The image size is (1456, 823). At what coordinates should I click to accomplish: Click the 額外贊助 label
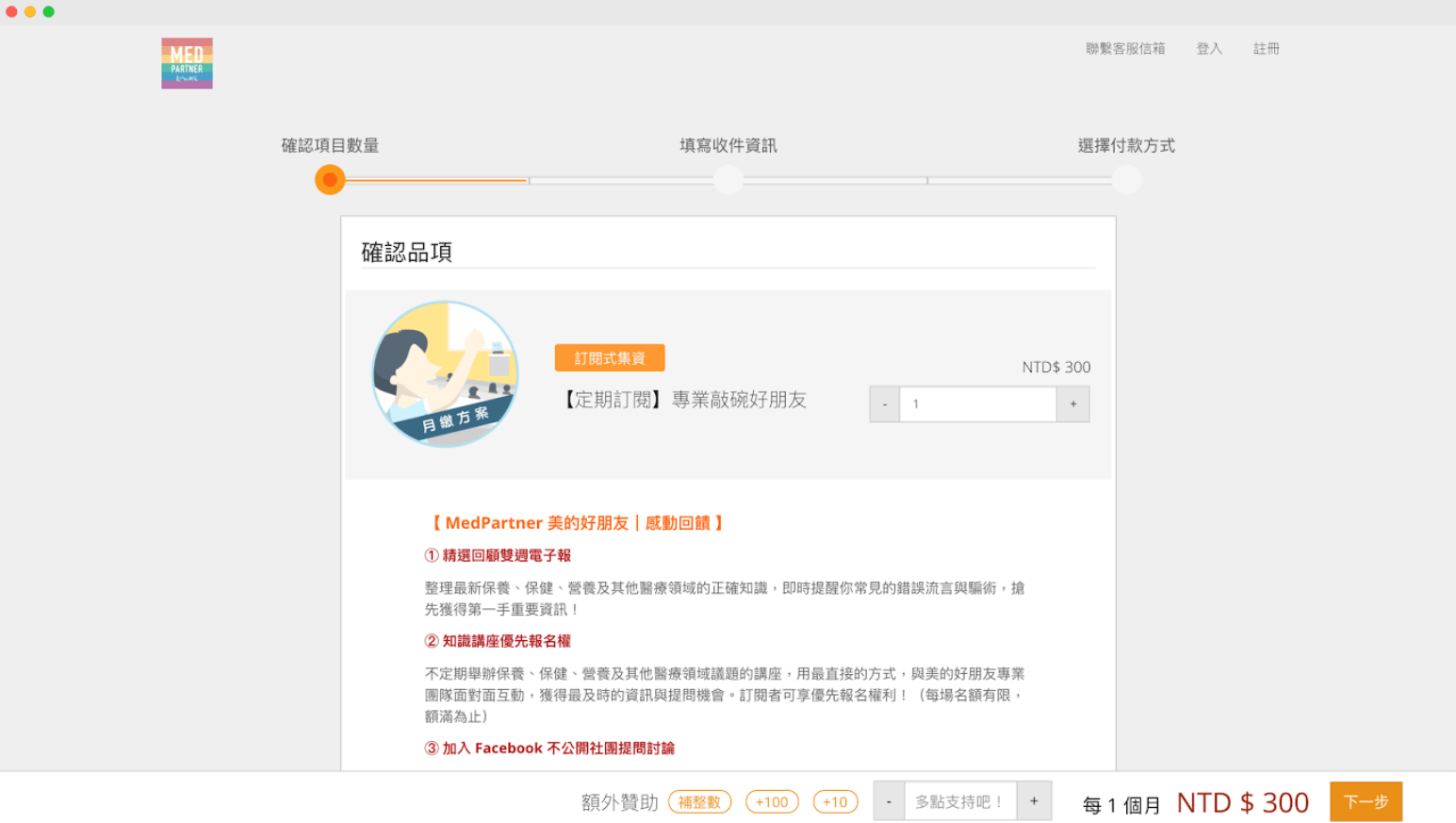tap(619, 802)
